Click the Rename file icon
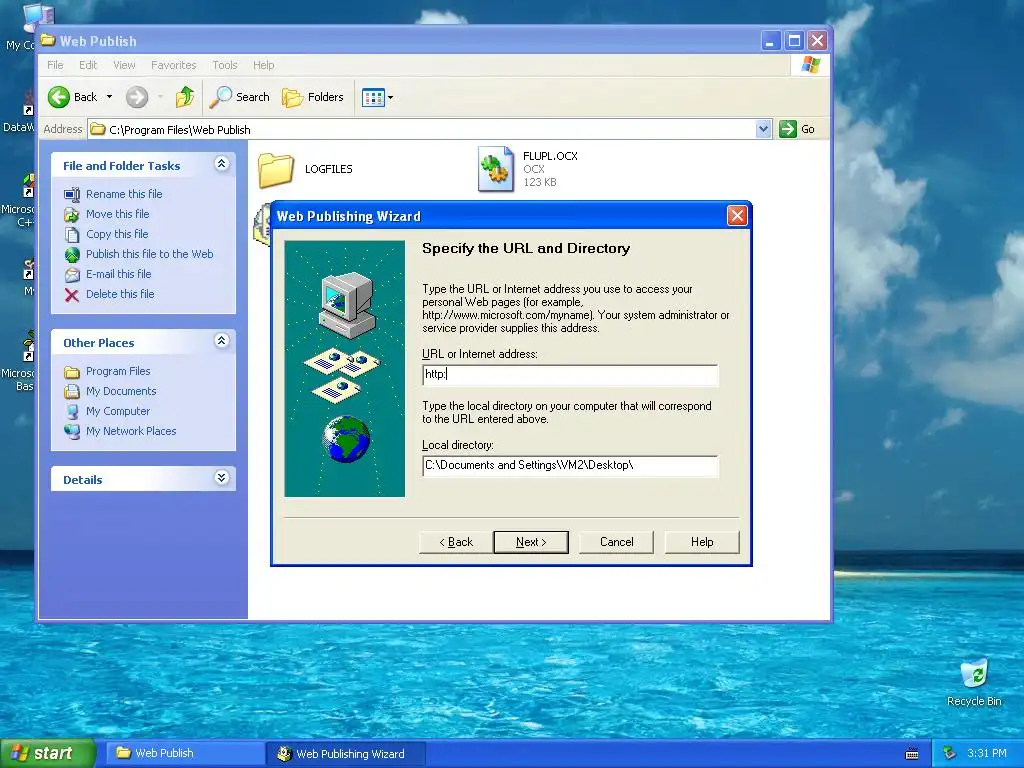Image resolution: width=1024 pixels, height=768 pixels. point(72,195)
